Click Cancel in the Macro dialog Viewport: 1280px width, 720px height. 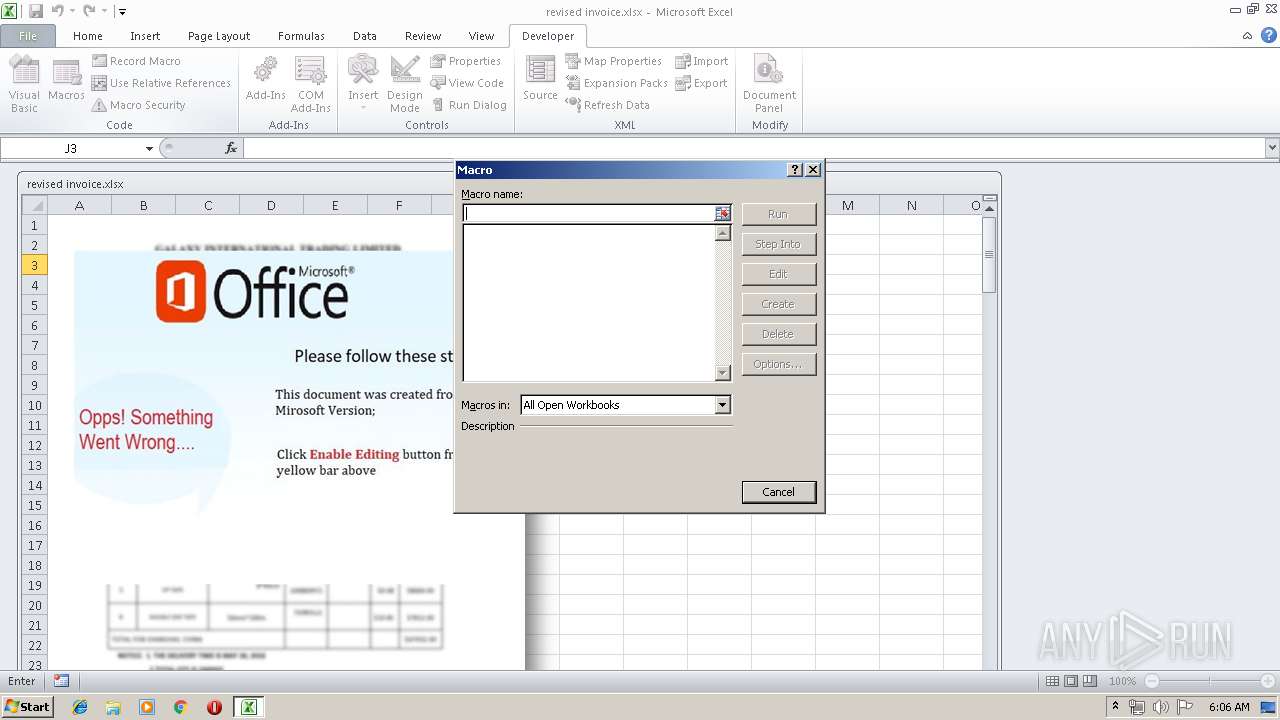pyautogui.click(x=779, y=492)
